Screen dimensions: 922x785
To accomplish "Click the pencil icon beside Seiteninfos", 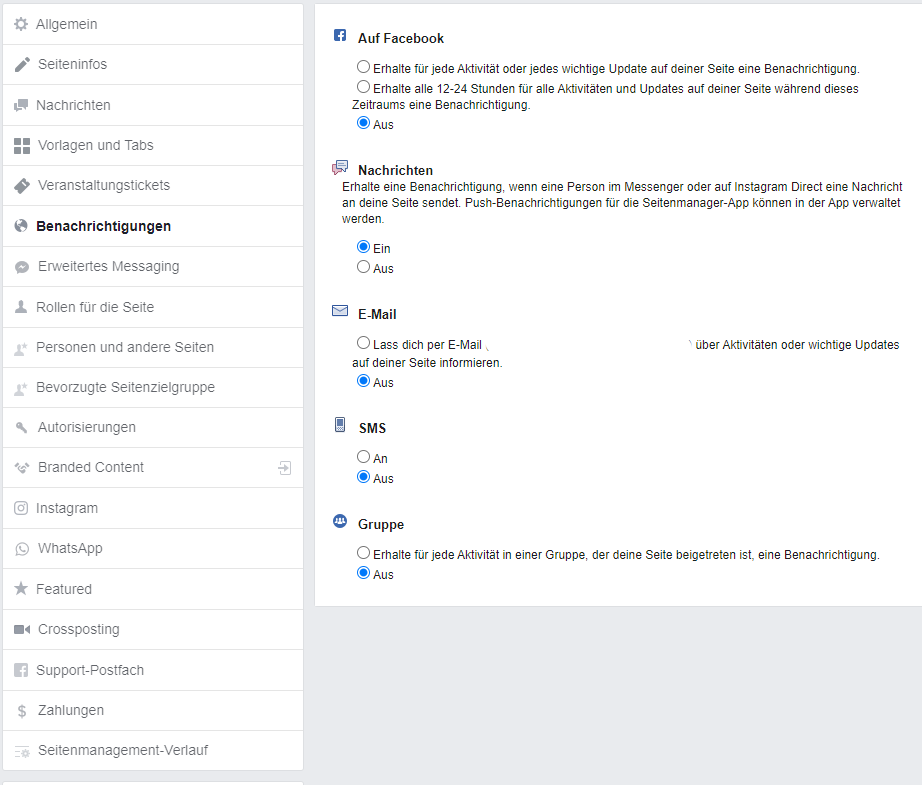I will pyautogui.click(x=22, y=64).
